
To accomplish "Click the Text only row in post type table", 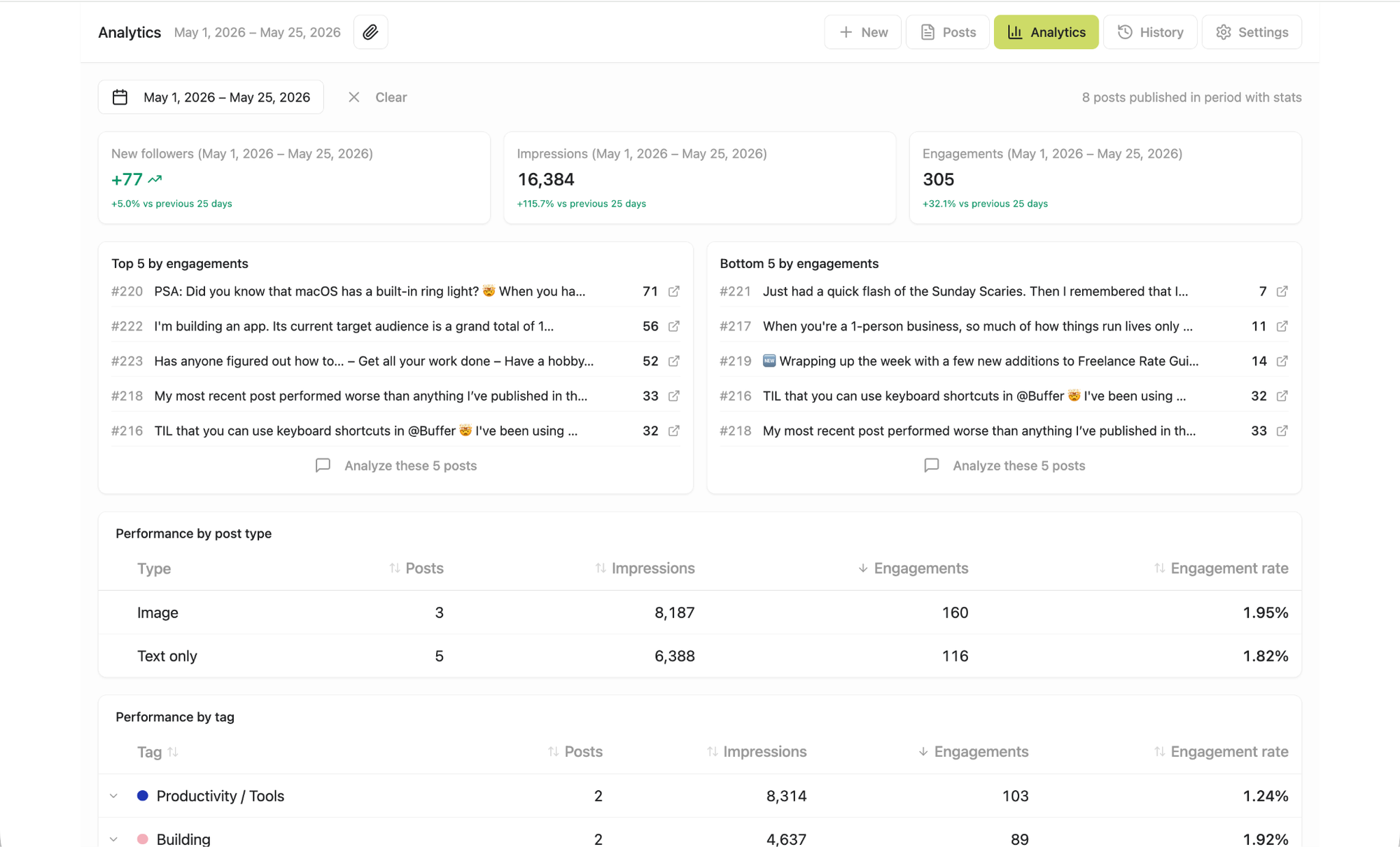I will click(x=700, y=656).
